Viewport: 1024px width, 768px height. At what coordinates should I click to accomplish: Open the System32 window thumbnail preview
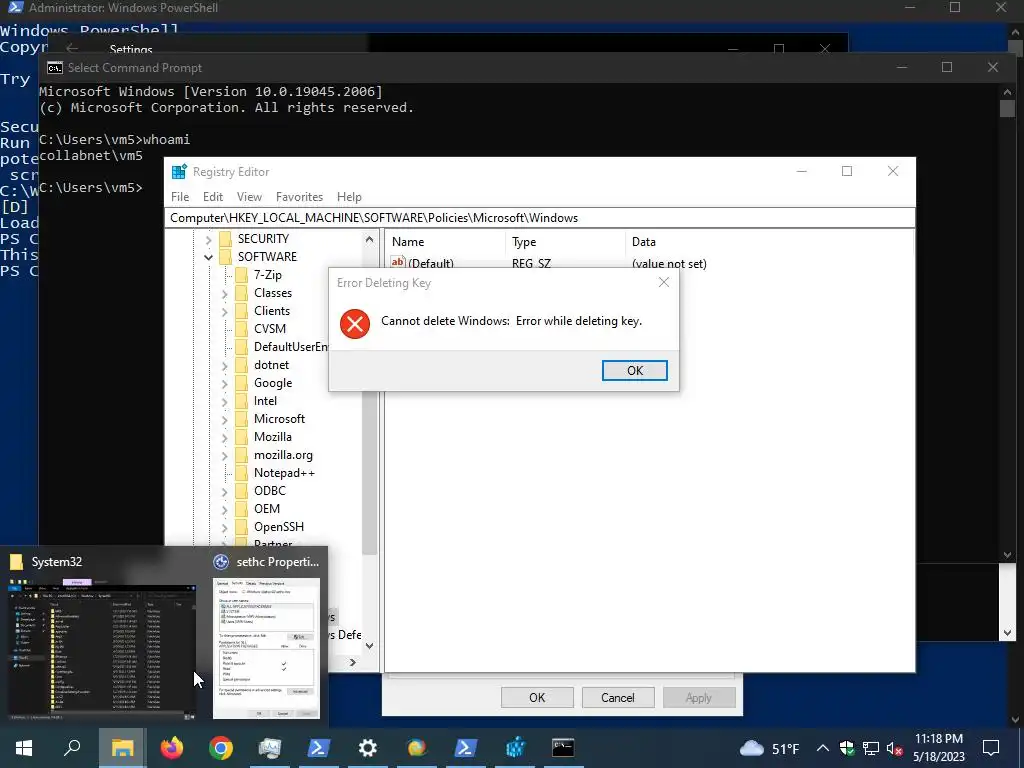pos(102,649)
